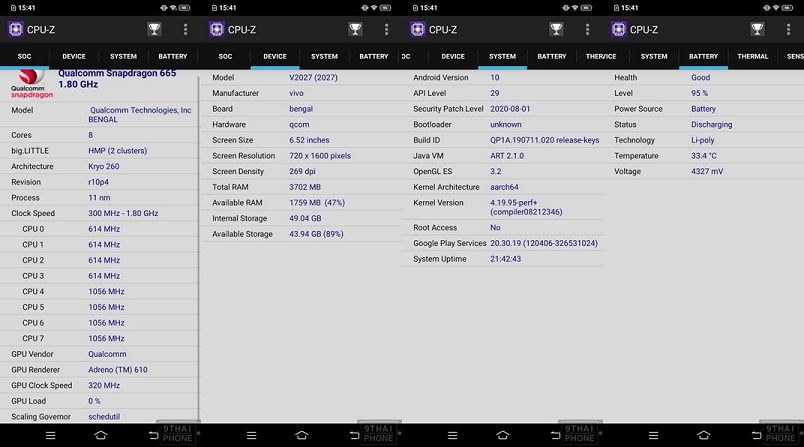This screenshot has height=447, width=804.
Task: Click the 'aarch64' kernel architecture value
Action: [504, 187]
